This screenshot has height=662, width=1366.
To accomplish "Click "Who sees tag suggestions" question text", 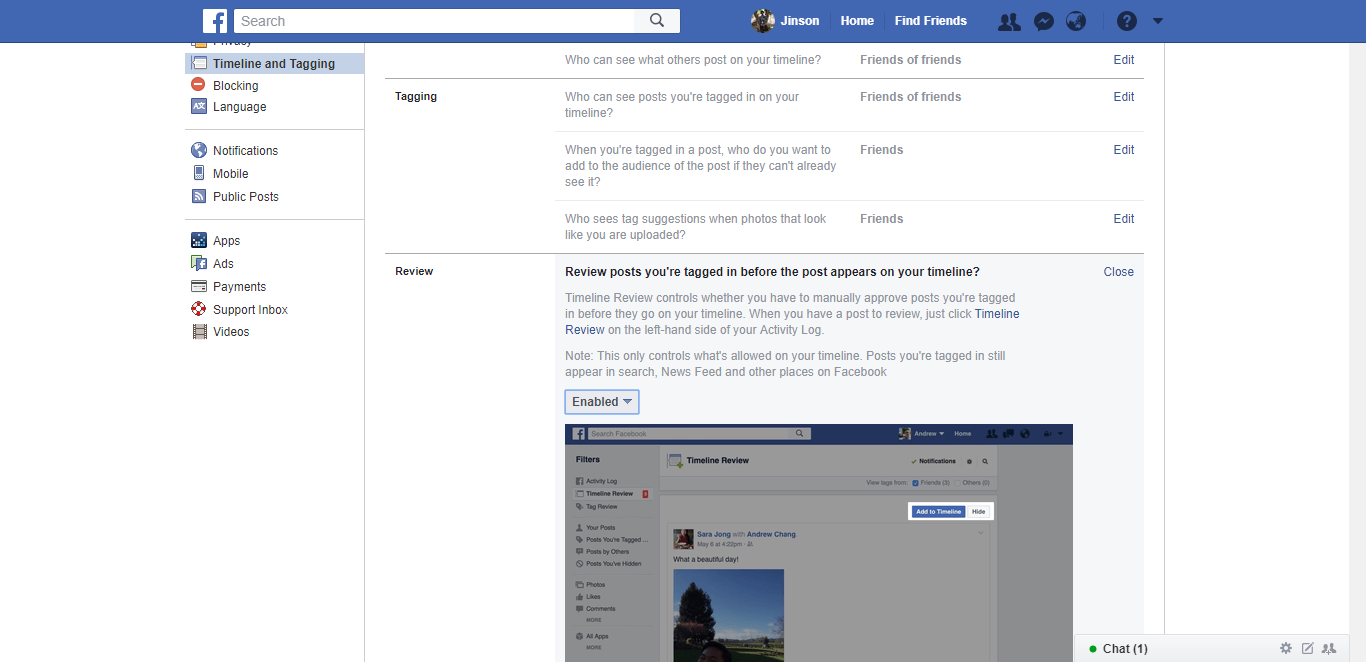I will point(696,227).
